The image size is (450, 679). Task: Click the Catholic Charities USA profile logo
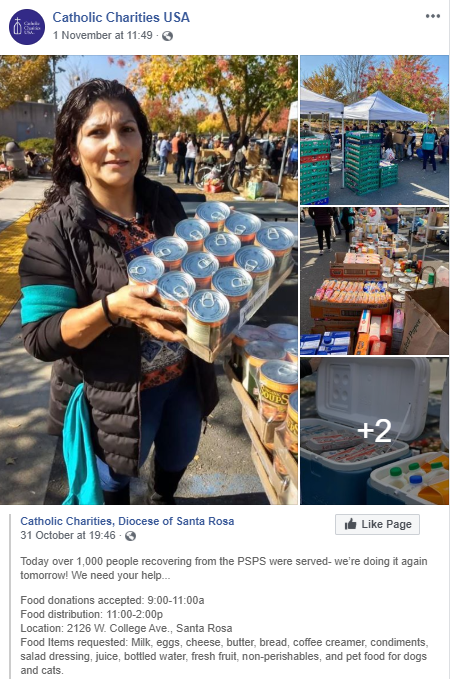coord(27,27)
